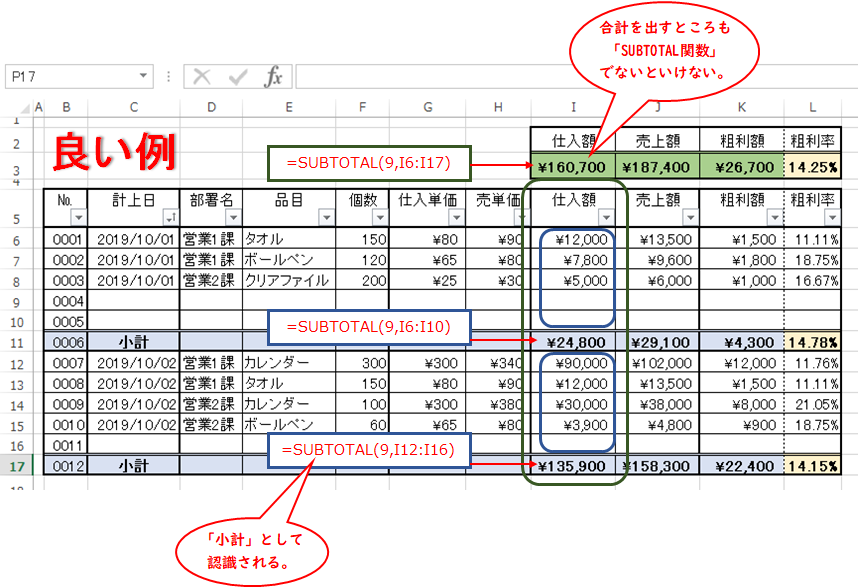
Task: Expand the Name Box dropdown arrow
Action: click(144, 77)
